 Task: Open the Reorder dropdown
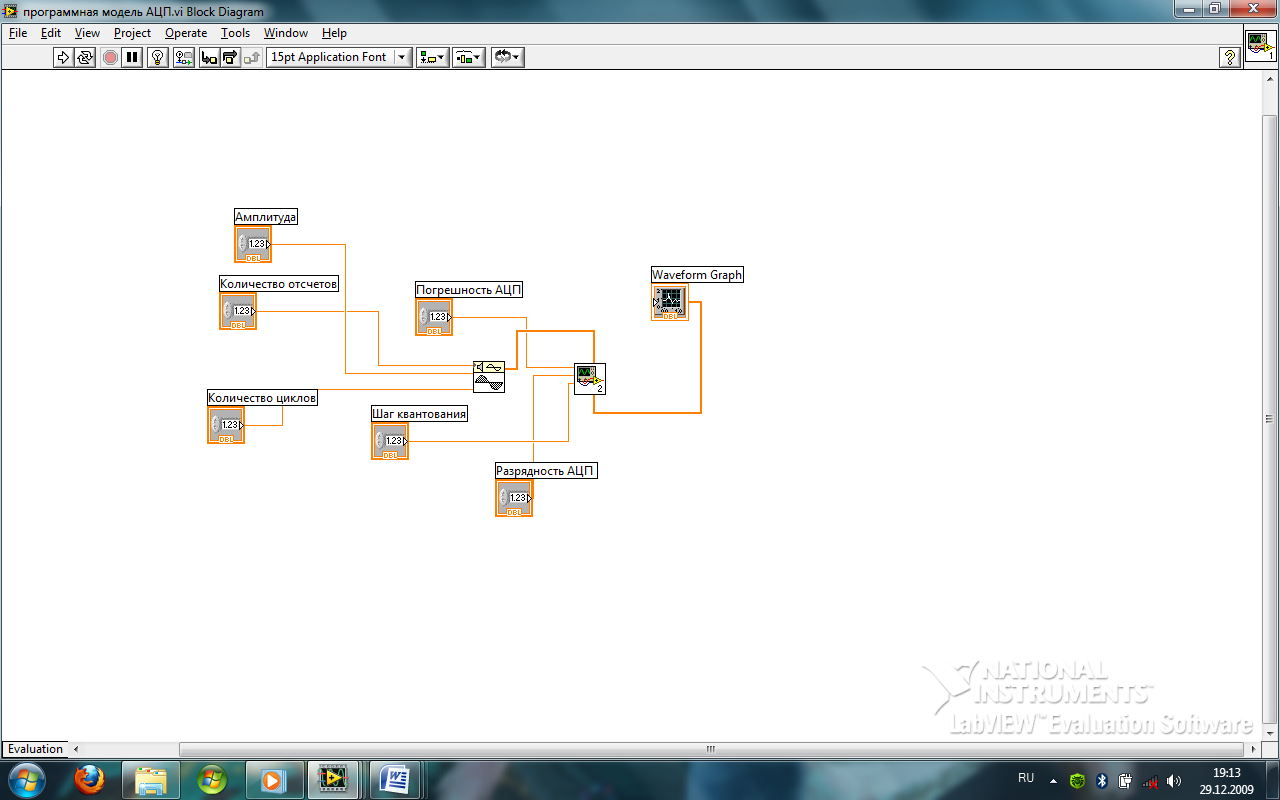point(507,57)
